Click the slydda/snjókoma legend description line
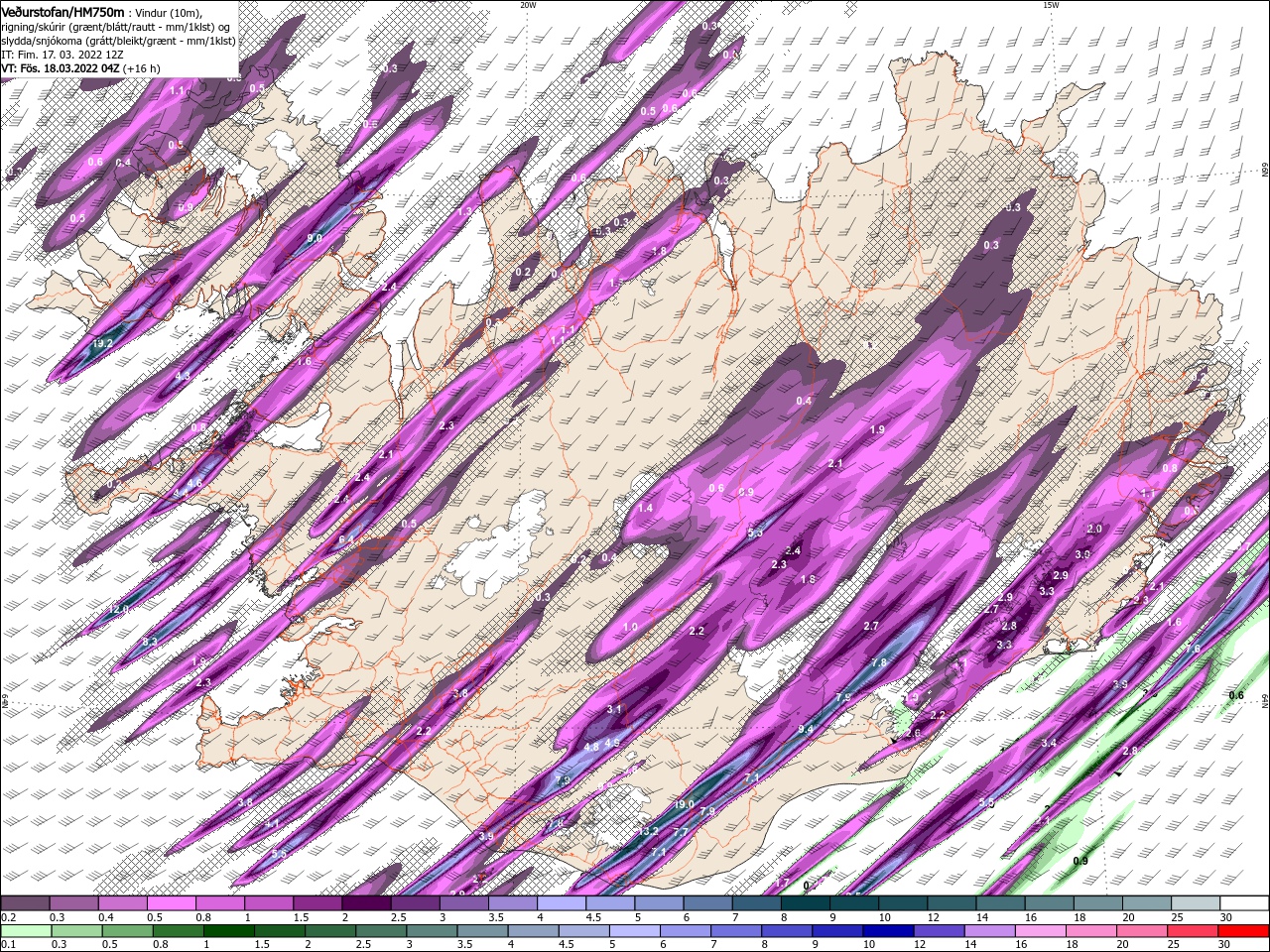Screen dimensions: 1270x952 tap(118, 41)
